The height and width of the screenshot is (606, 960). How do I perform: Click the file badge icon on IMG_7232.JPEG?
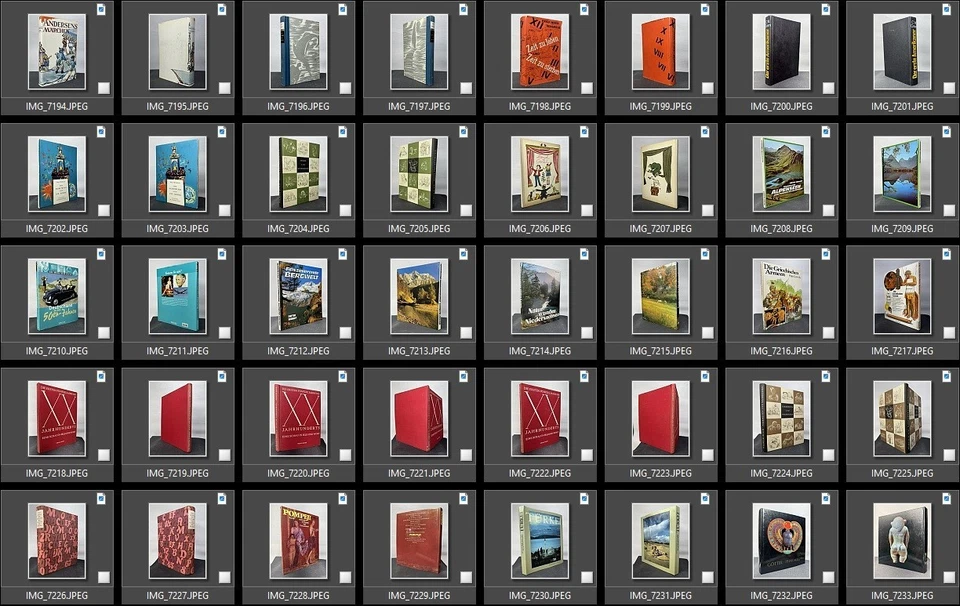(826, 499)
